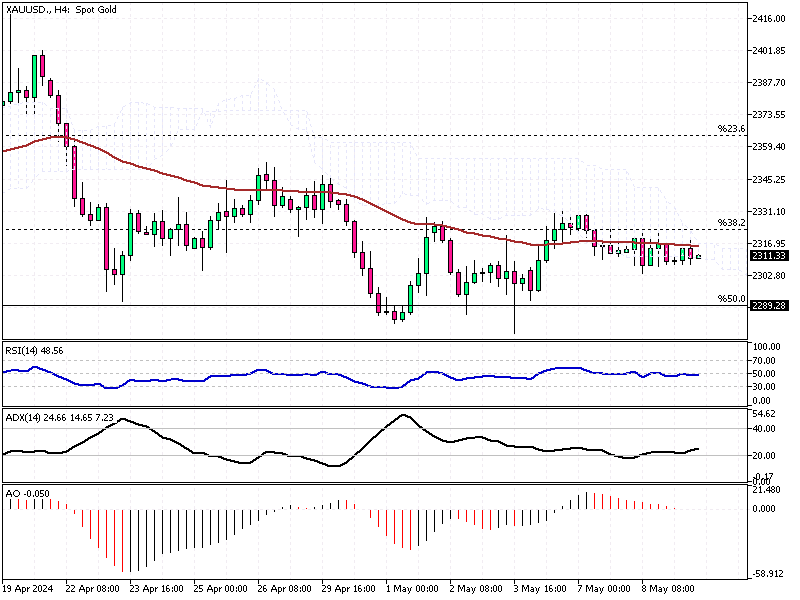Select the 19 Apr 2024 date label
Viewport: 800px width, 600px height.
coord(28,590)
